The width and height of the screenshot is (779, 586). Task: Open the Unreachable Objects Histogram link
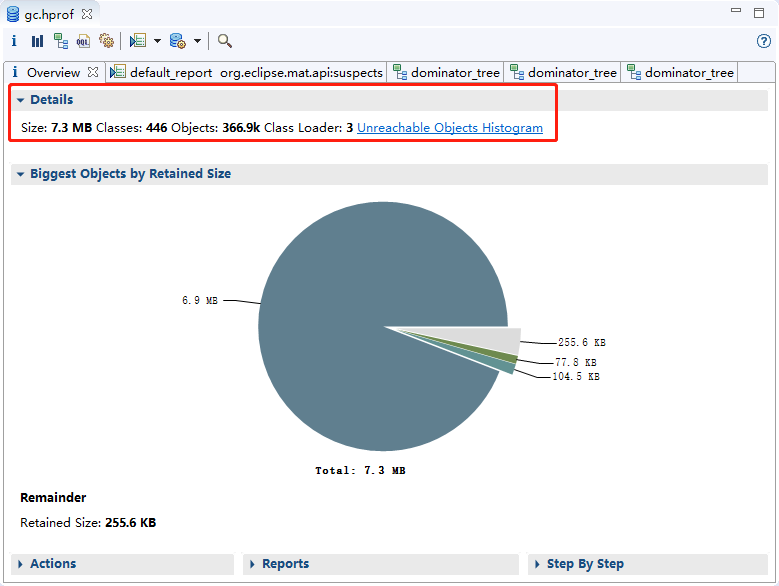(x=450, y=128)
